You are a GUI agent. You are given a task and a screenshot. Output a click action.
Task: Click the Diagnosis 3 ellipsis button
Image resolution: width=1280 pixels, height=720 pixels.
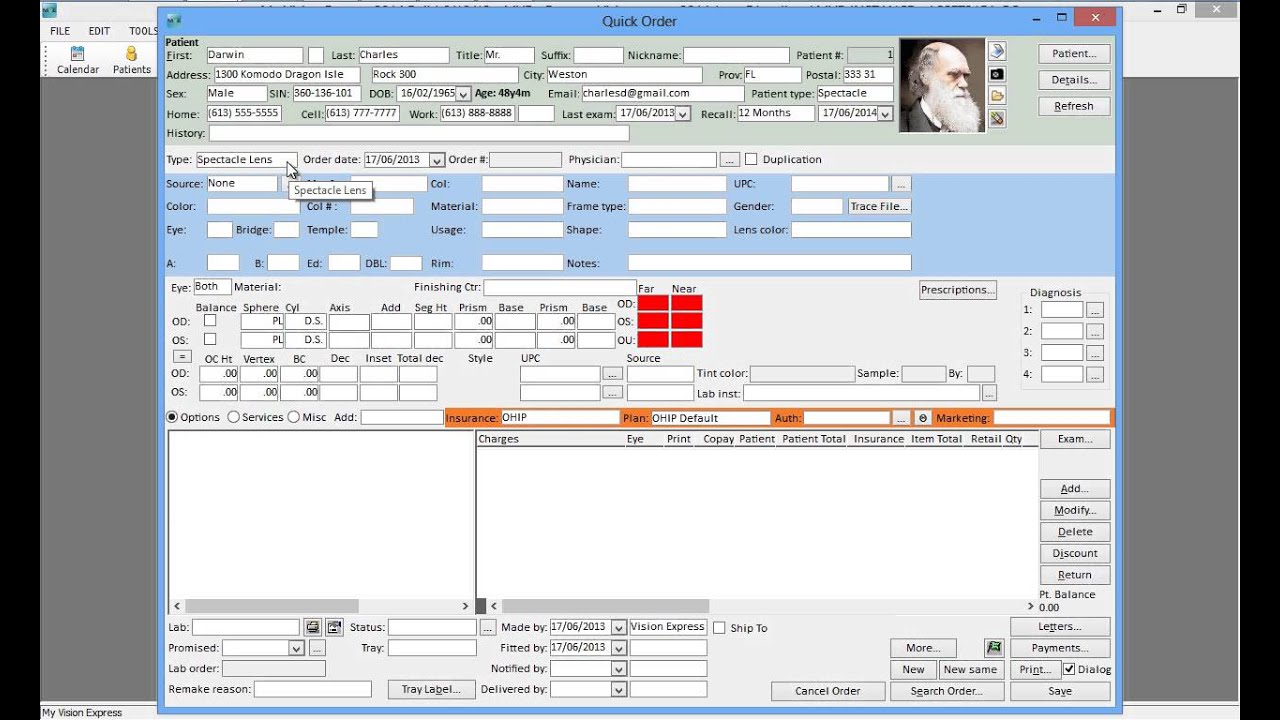1095,353
